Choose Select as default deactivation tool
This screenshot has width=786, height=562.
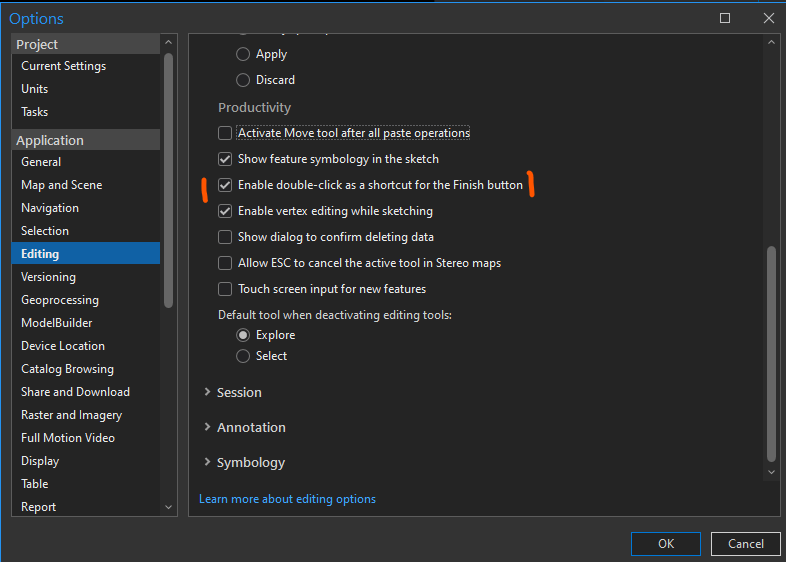tap(243, 356)
